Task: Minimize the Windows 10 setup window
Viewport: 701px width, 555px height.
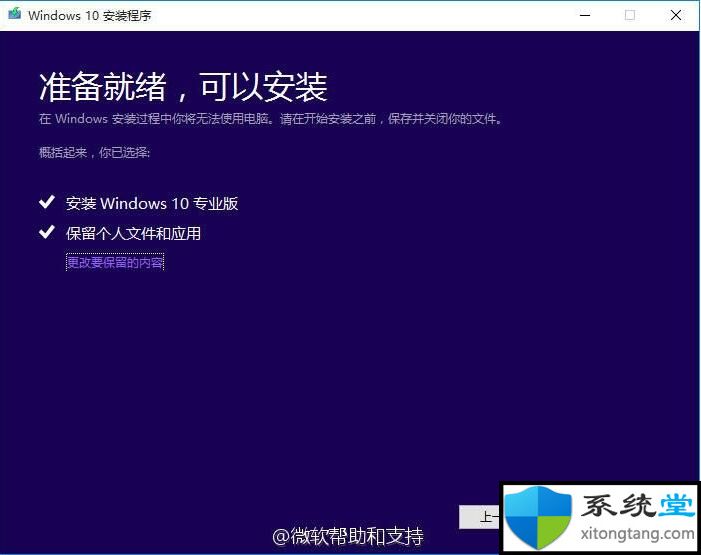Action: click(x=585, y=15)
